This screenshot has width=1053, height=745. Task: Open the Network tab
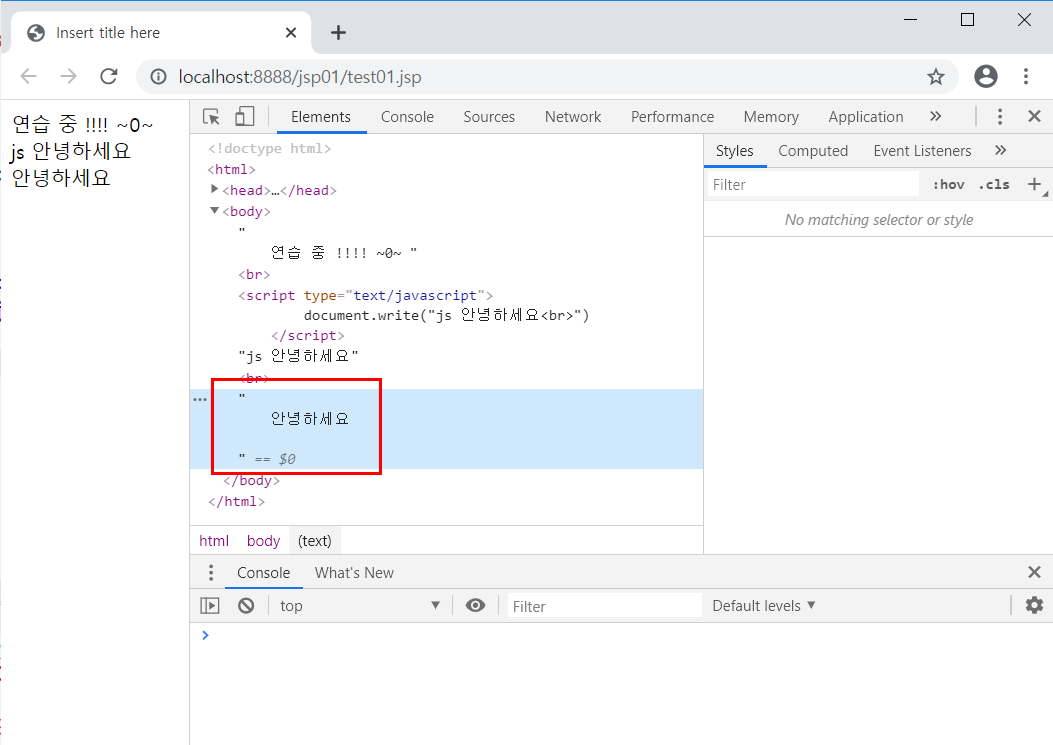573,117
